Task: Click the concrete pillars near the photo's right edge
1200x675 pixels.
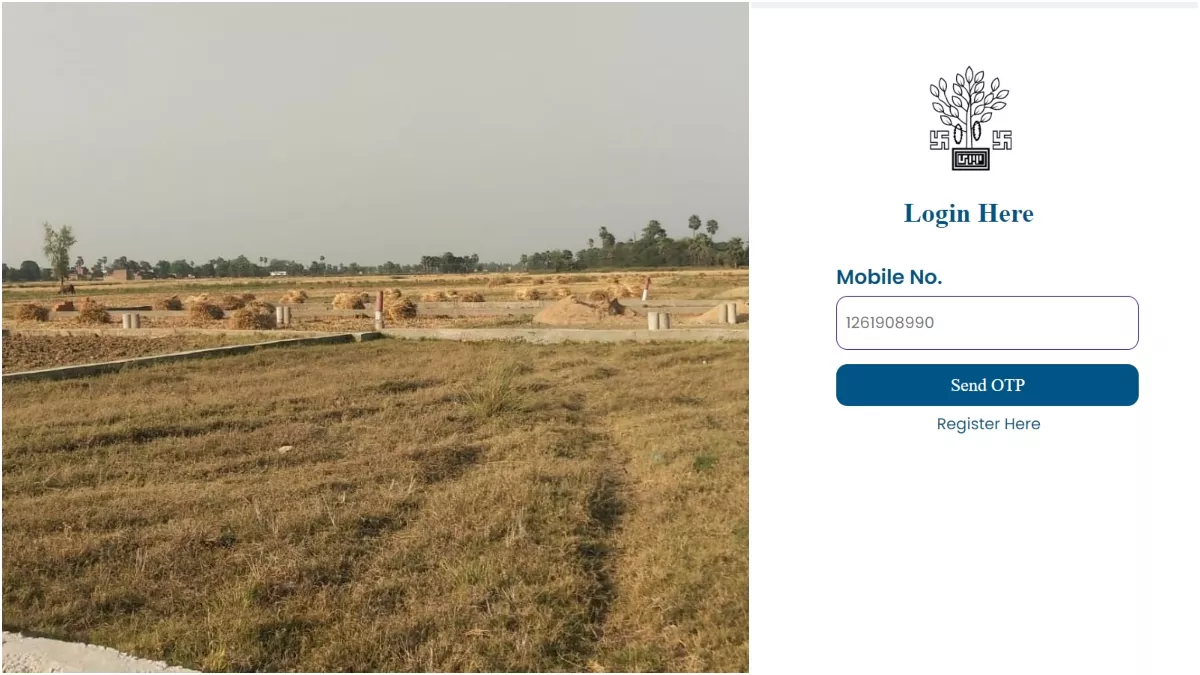Action: tap(729, 313)
